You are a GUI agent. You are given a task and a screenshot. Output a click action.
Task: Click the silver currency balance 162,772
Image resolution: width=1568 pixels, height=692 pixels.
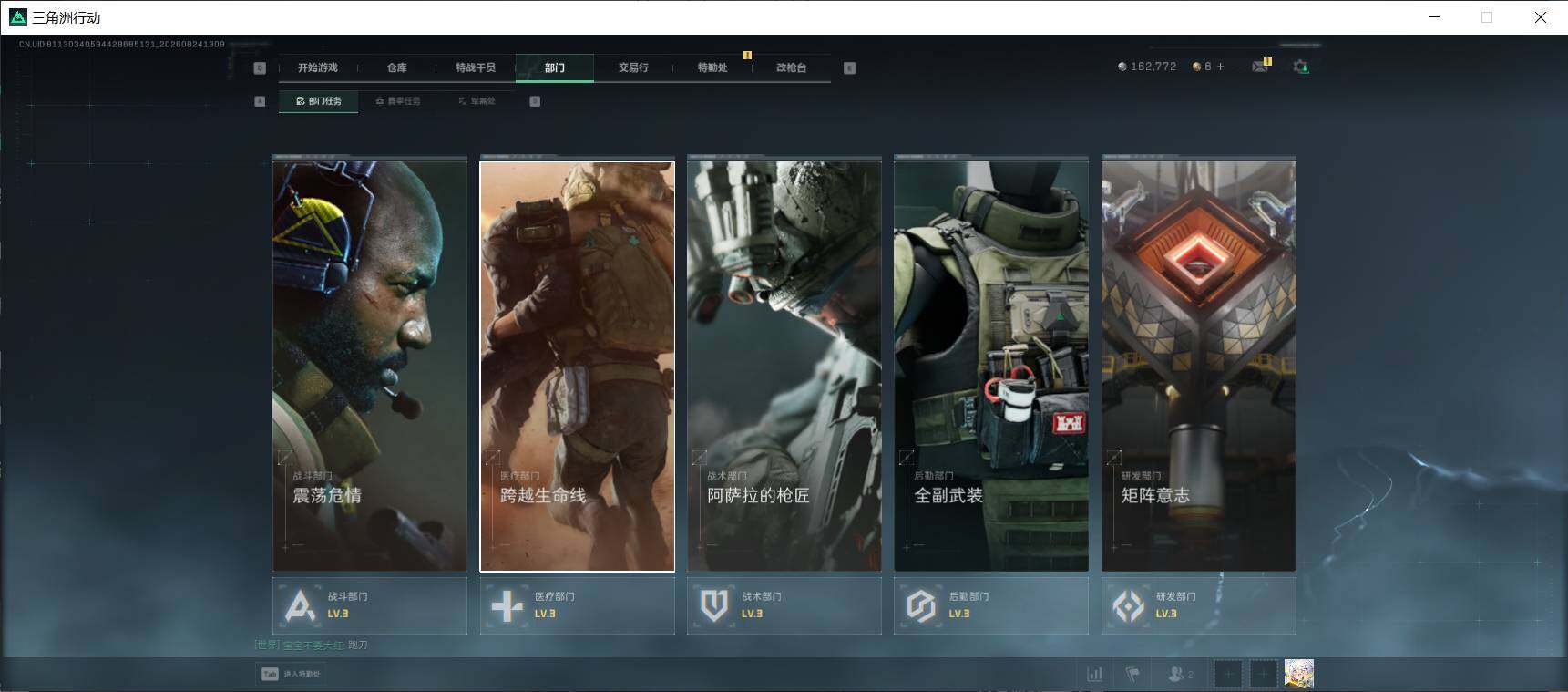coord(1147,67)
